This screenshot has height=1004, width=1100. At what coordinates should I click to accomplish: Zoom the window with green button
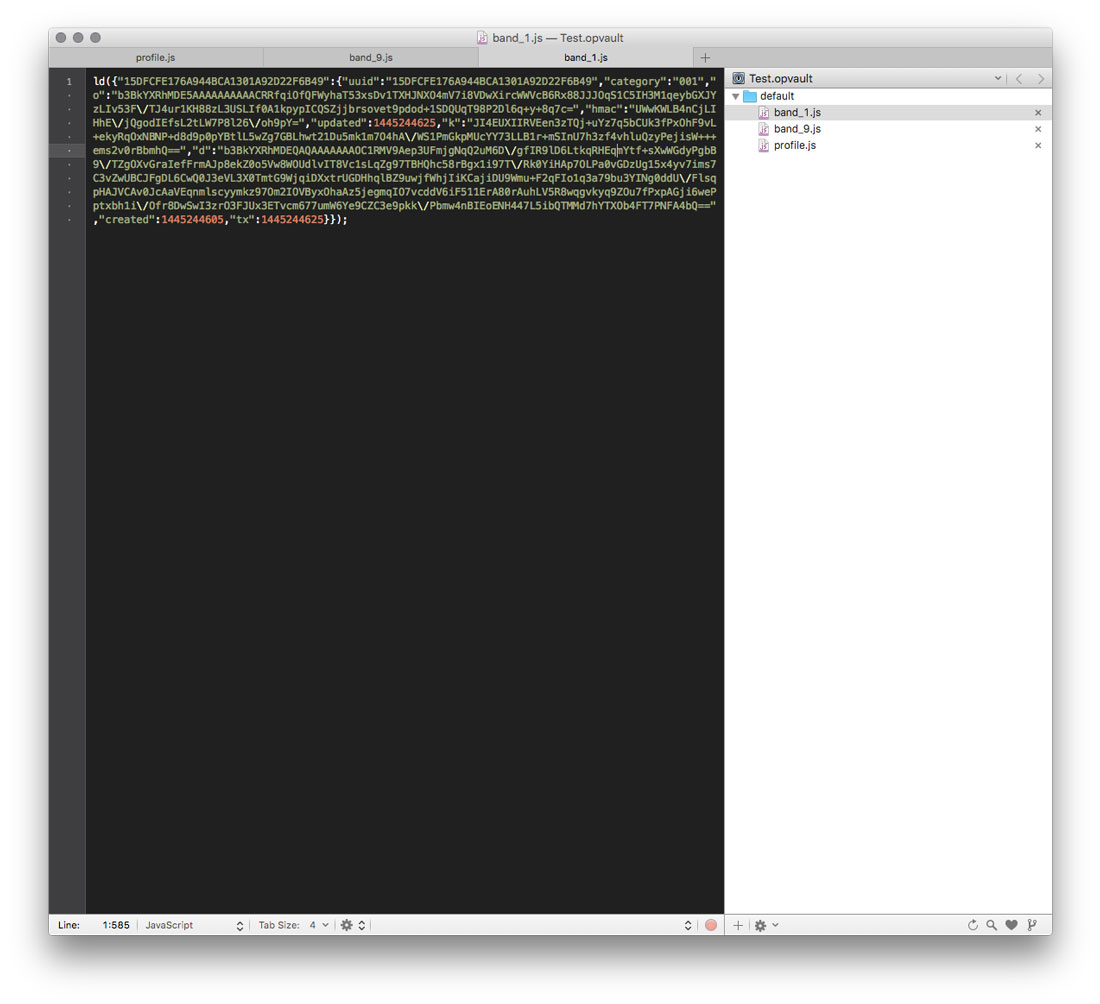click(95, 38)
